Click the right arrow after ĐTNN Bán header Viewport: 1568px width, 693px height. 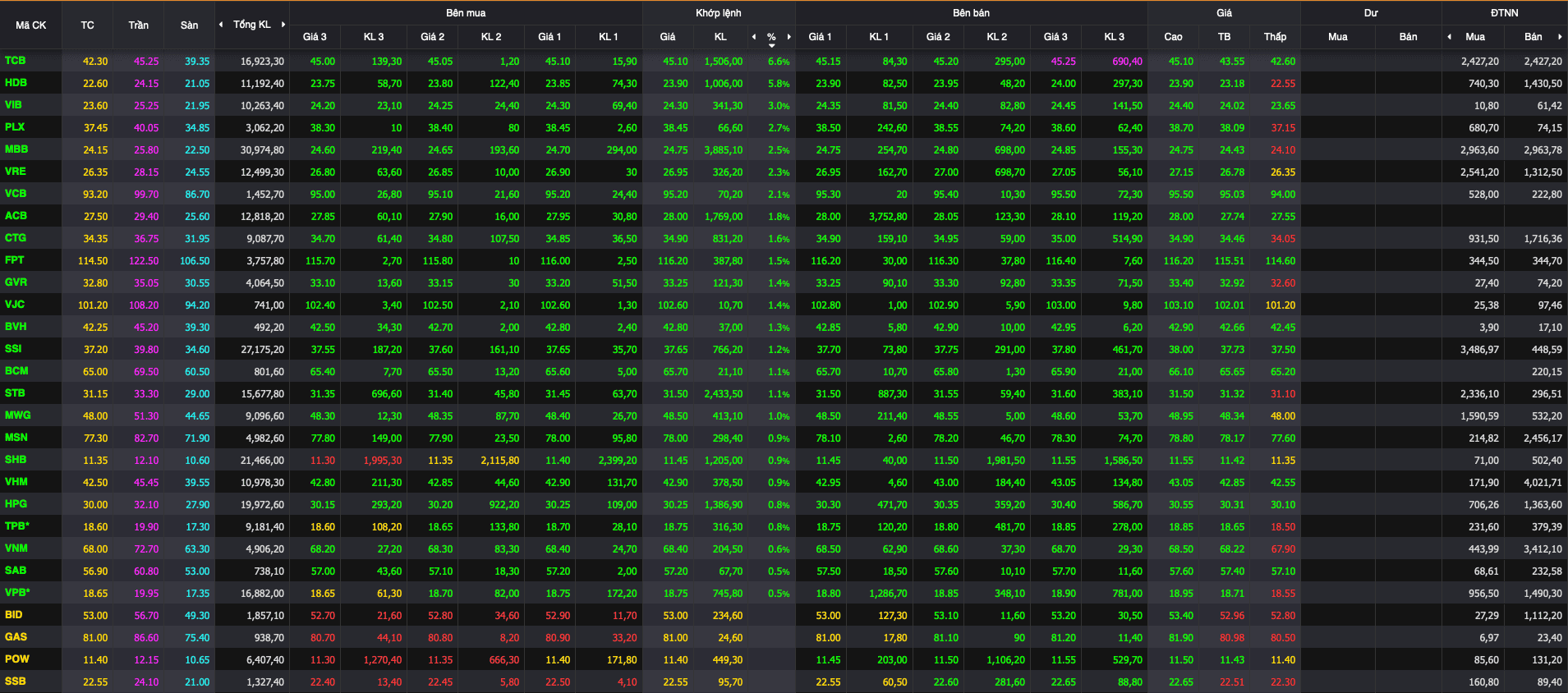(x=1560, y=37)
